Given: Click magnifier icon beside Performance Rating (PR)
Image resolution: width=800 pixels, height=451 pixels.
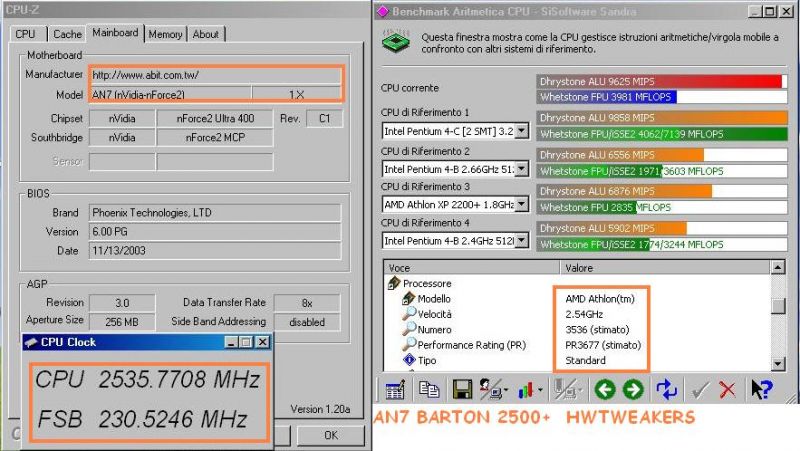Looking at the screenshot, I should [409, 345].
